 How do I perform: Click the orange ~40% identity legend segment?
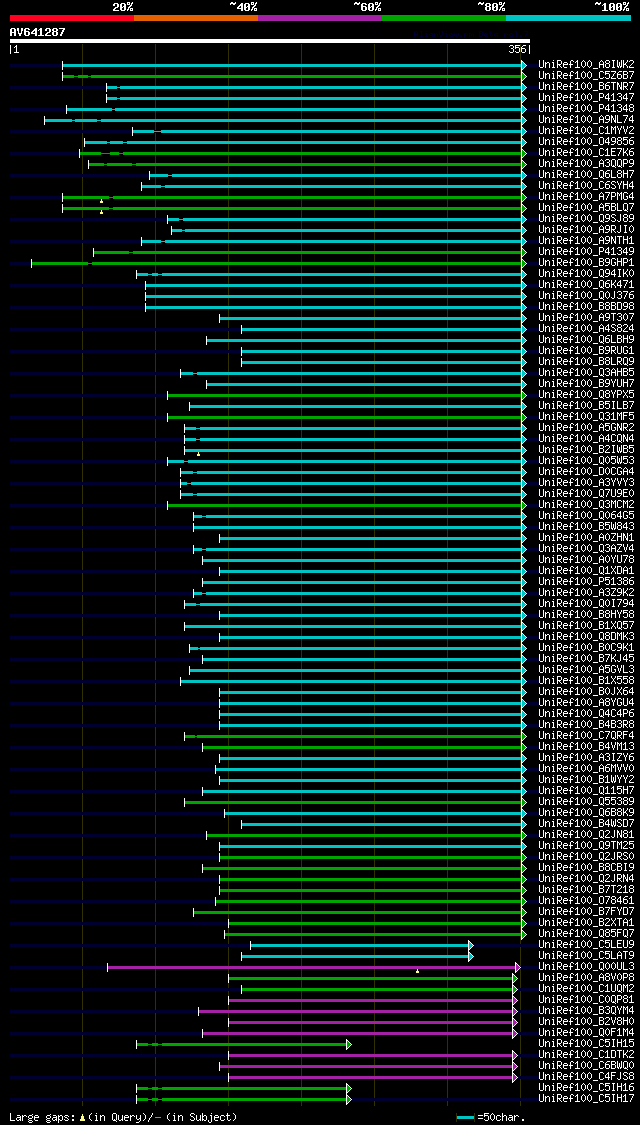tap(196, 17)
